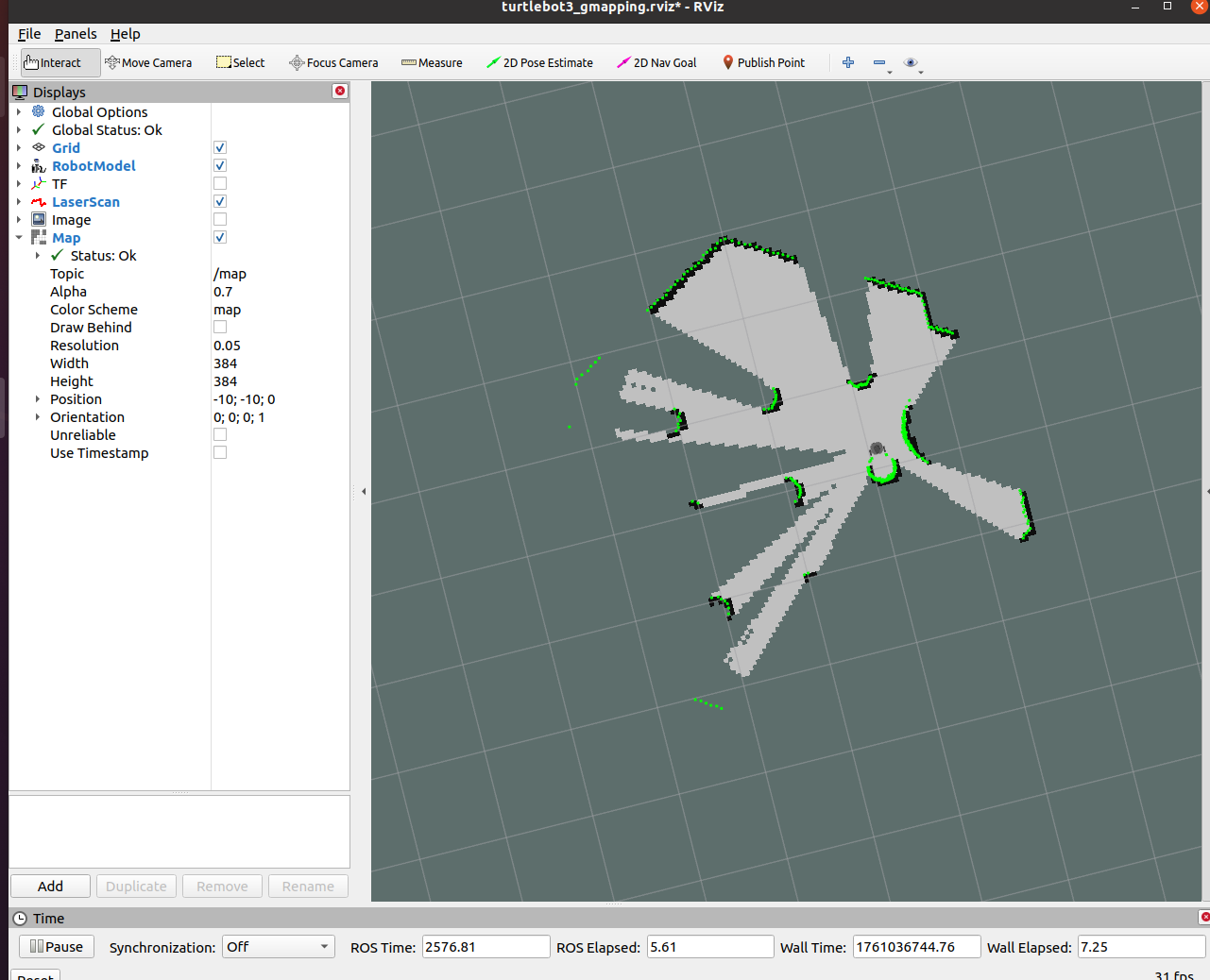Expand the Map Orientation property

tap(38, 416)
